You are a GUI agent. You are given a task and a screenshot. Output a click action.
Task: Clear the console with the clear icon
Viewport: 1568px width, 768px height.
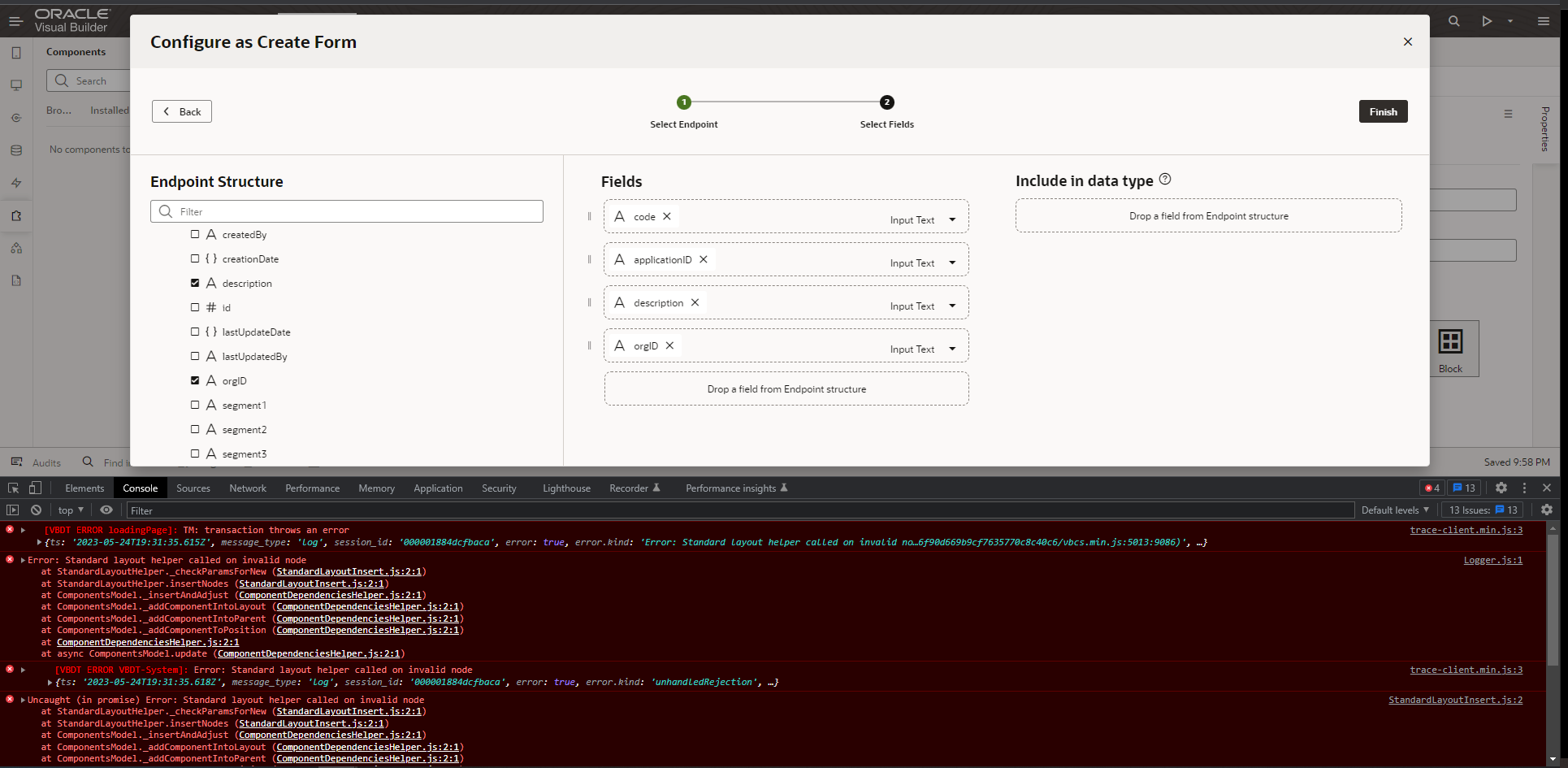36,510
